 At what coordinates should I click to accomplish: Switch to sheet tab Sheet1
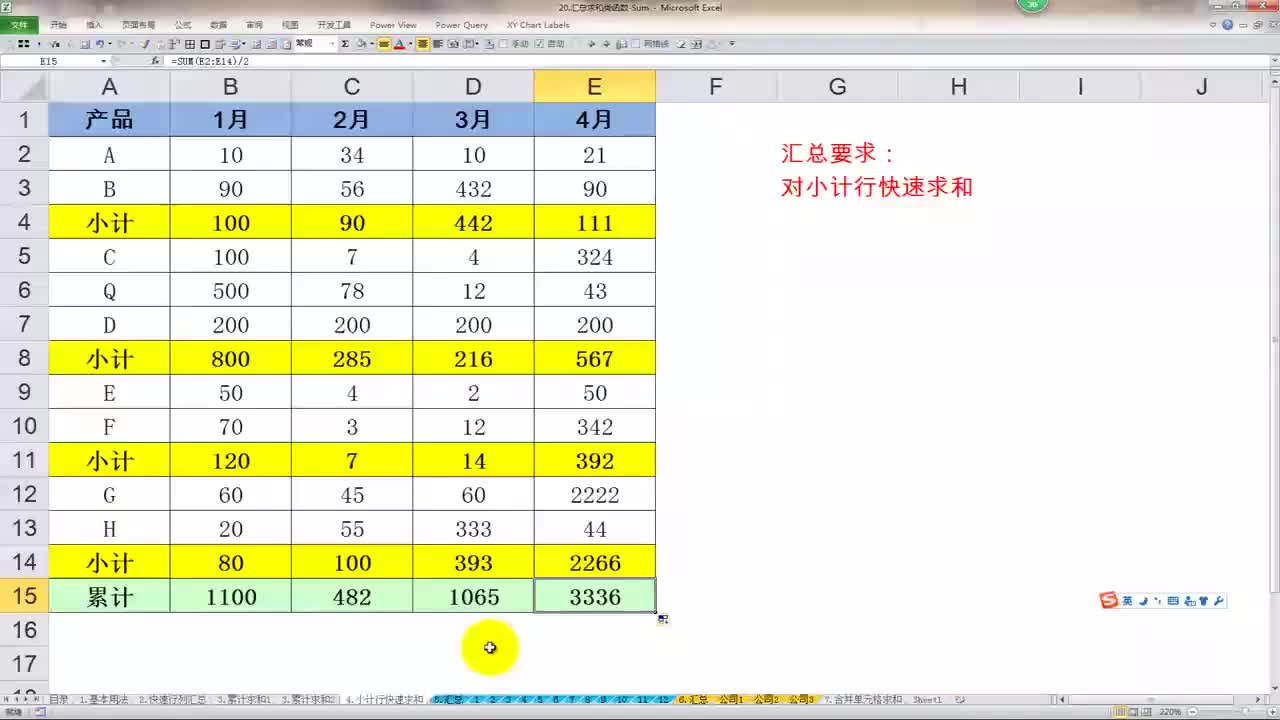coord(927,700)
